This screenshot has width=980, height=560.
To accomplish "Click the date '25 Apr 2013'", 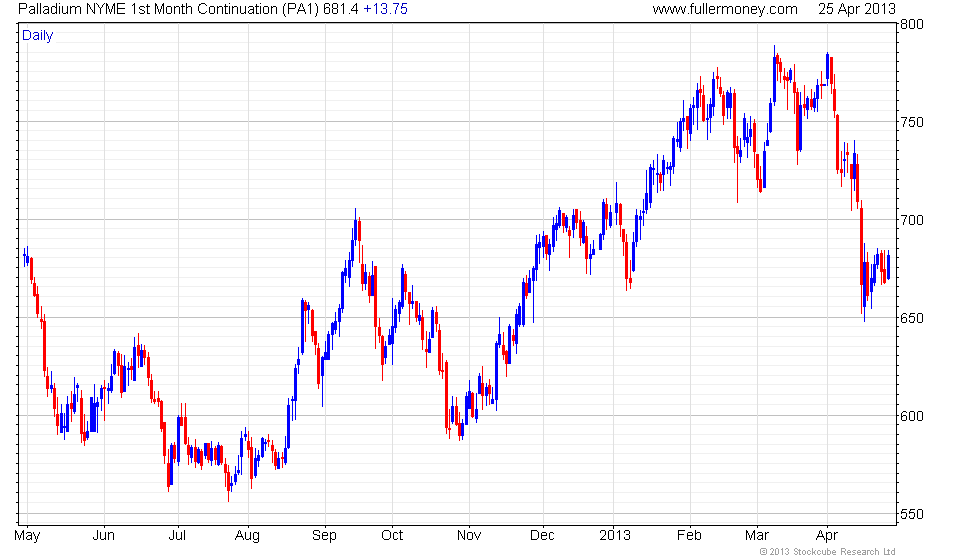I will (857, 9).
